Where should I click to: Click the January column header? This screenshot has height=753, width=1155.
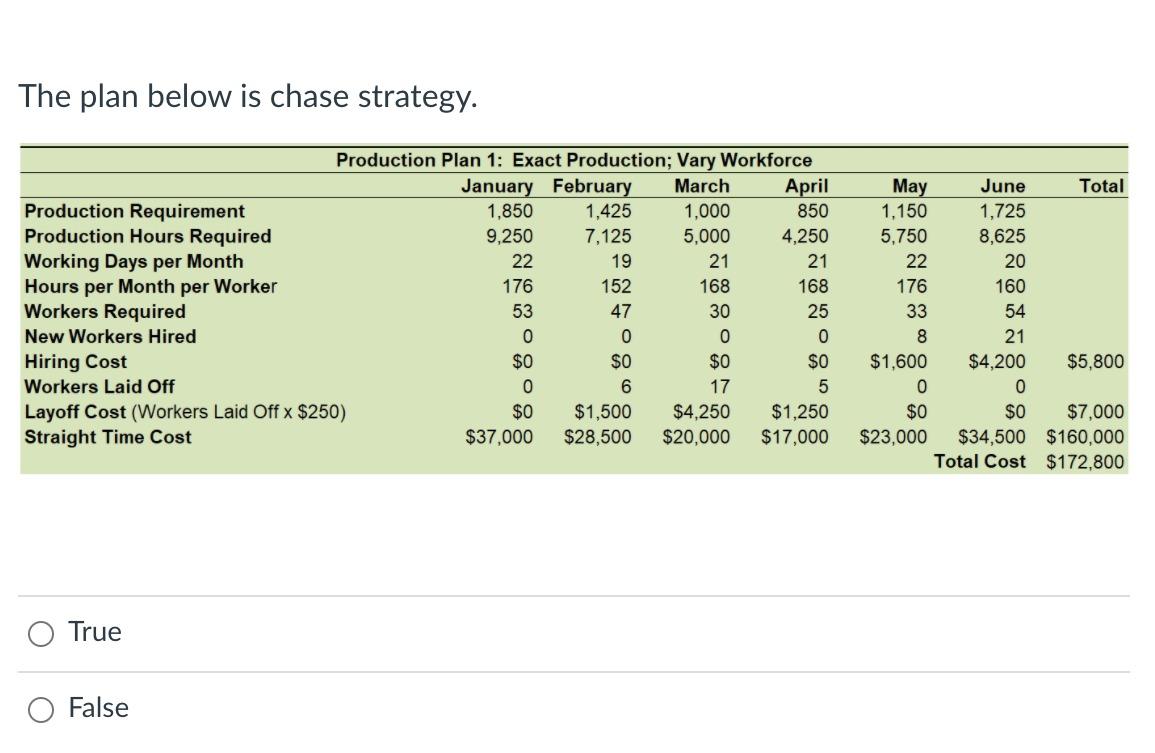(499, 186)
